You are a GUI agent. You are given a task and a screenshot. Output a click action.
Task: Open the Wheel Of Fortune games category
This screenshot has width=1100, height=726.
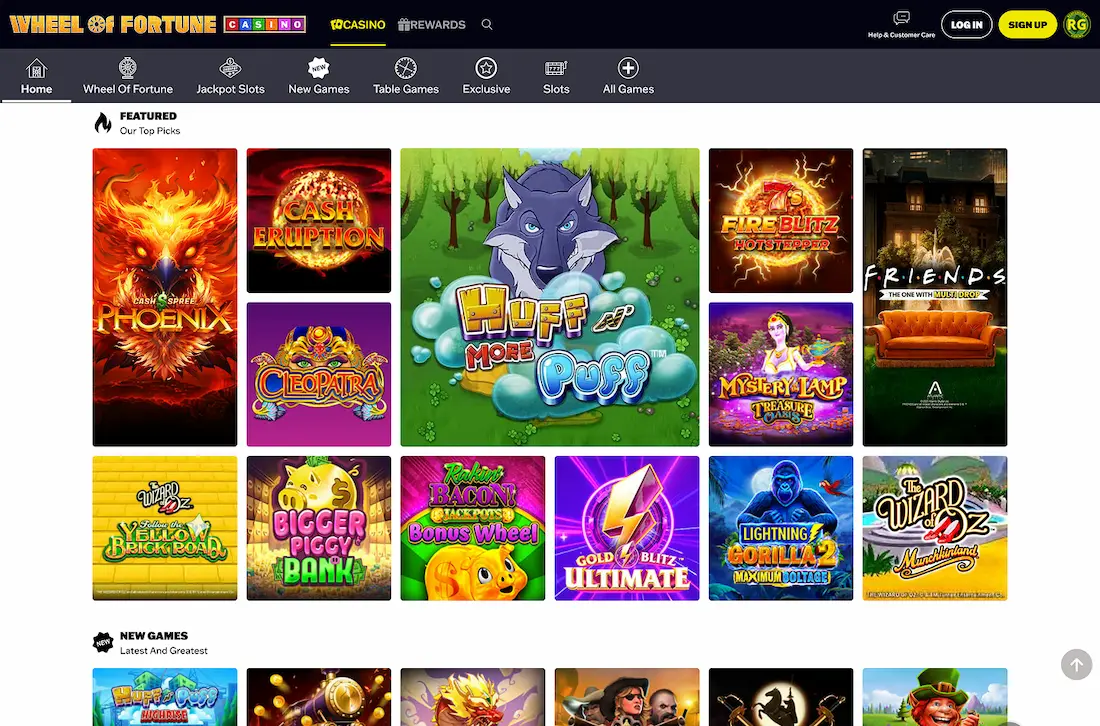[127, 68]
